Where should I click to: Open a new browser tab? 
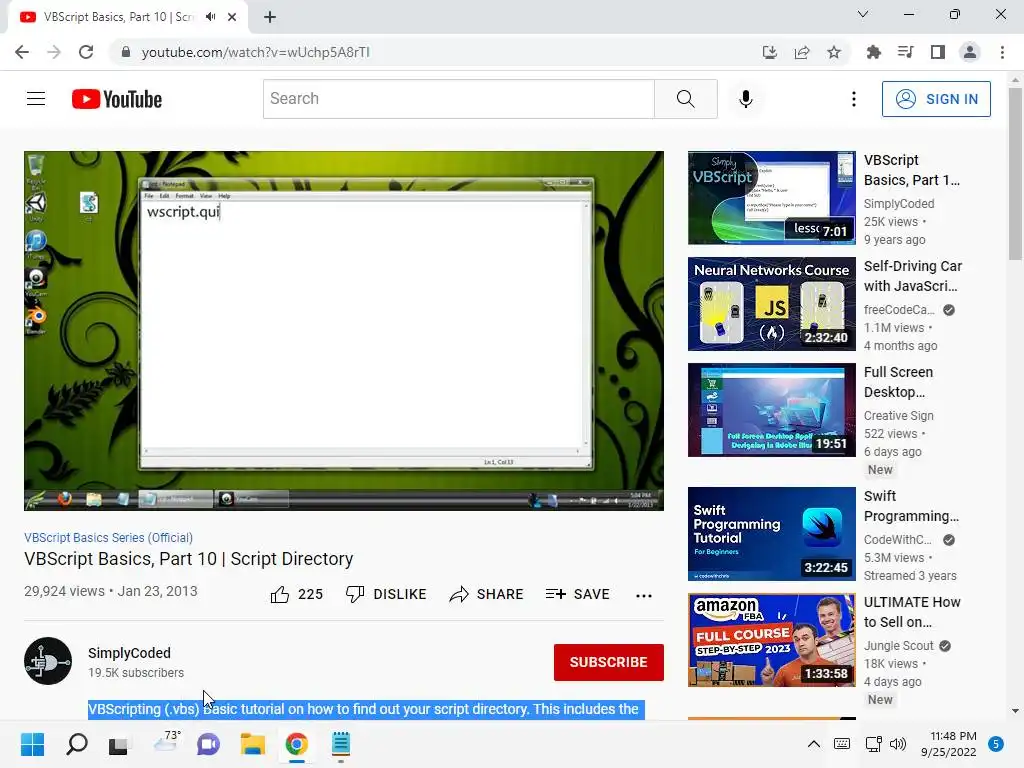(x=270, y=17)
